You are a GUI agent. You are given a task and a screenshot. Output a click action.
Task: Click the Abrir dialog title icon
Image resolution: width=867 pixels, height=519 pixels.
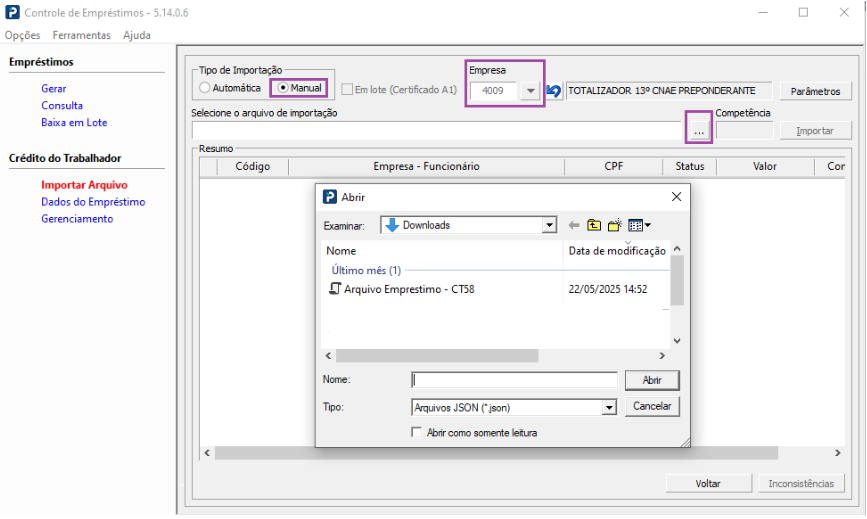click(330, 197)
